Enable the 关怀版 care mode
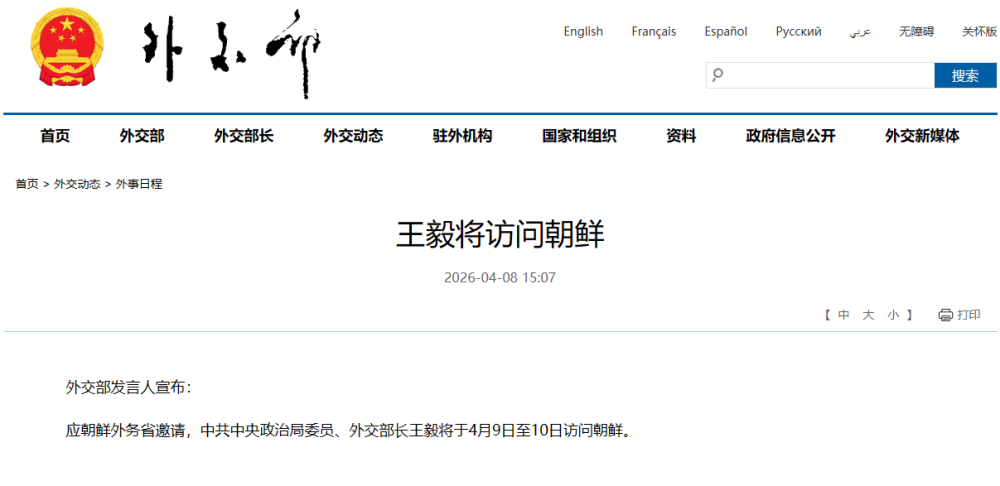 pos(979,32)
